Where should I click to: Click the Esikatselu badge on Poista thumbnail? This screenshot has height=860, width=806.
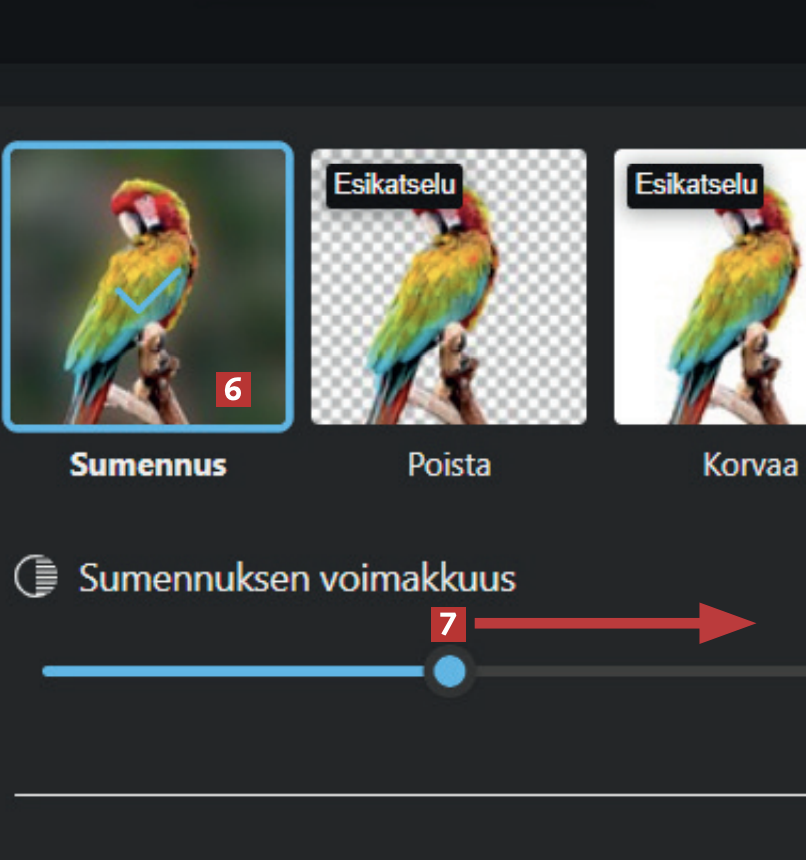(x=394, y=185)
